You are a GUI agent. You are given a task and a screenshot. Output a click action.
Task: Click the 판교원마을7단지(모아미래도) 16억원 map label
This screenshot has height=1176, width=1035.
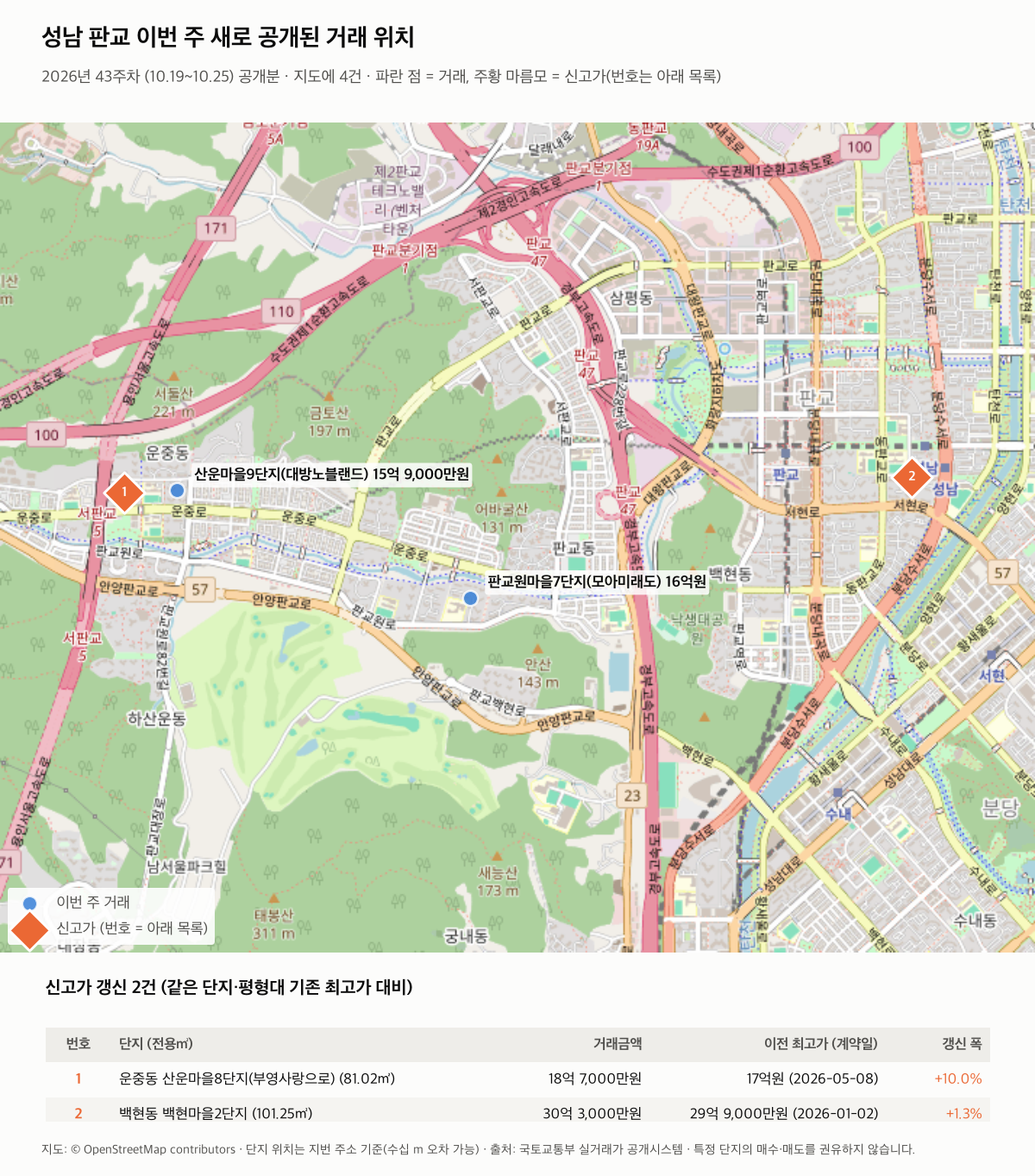click(x=597, y=582)
